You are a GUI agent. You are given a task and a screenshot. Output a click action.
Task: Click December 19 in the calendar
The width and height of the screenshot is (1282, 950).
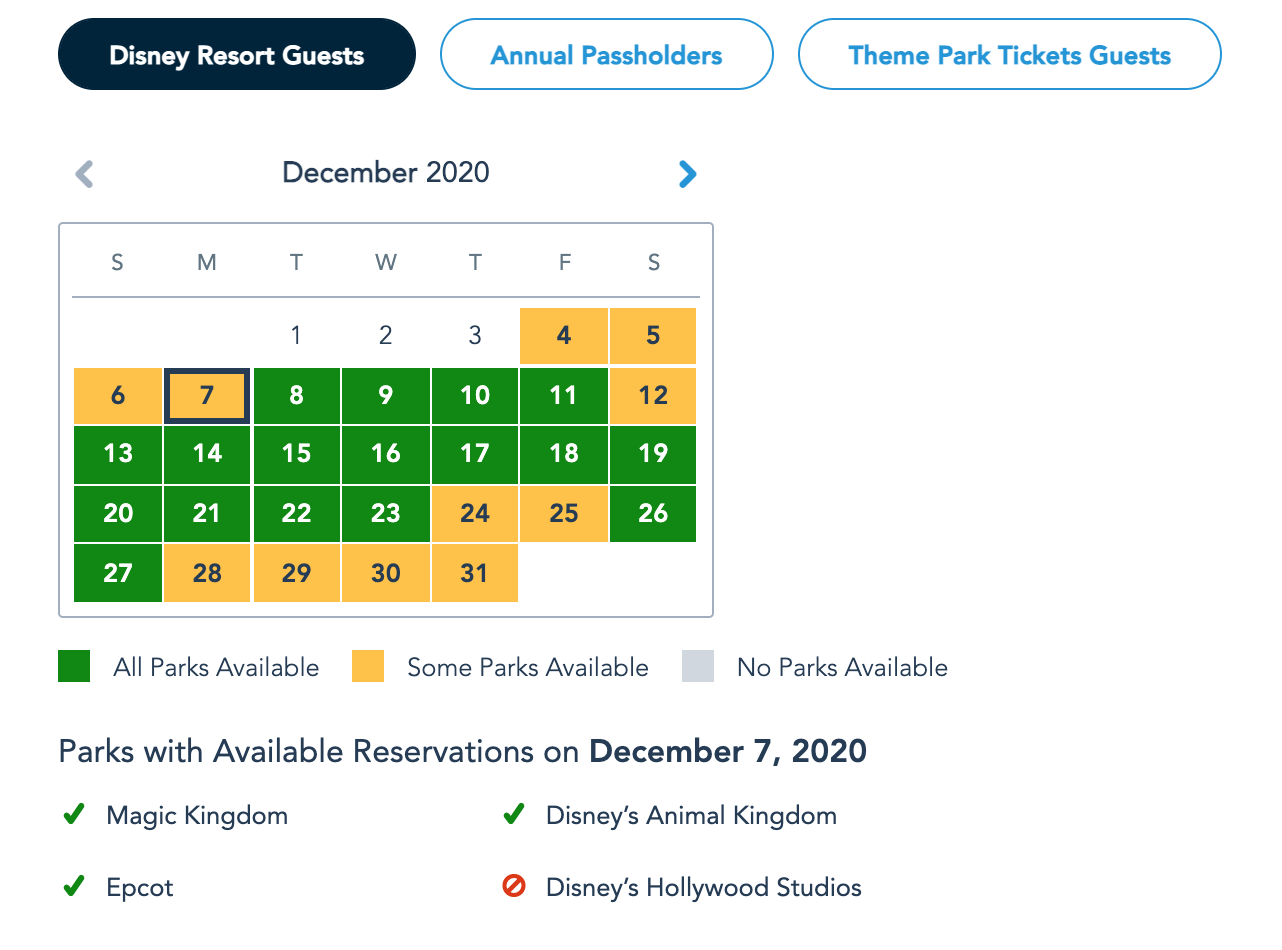click(x=653, y=454)
